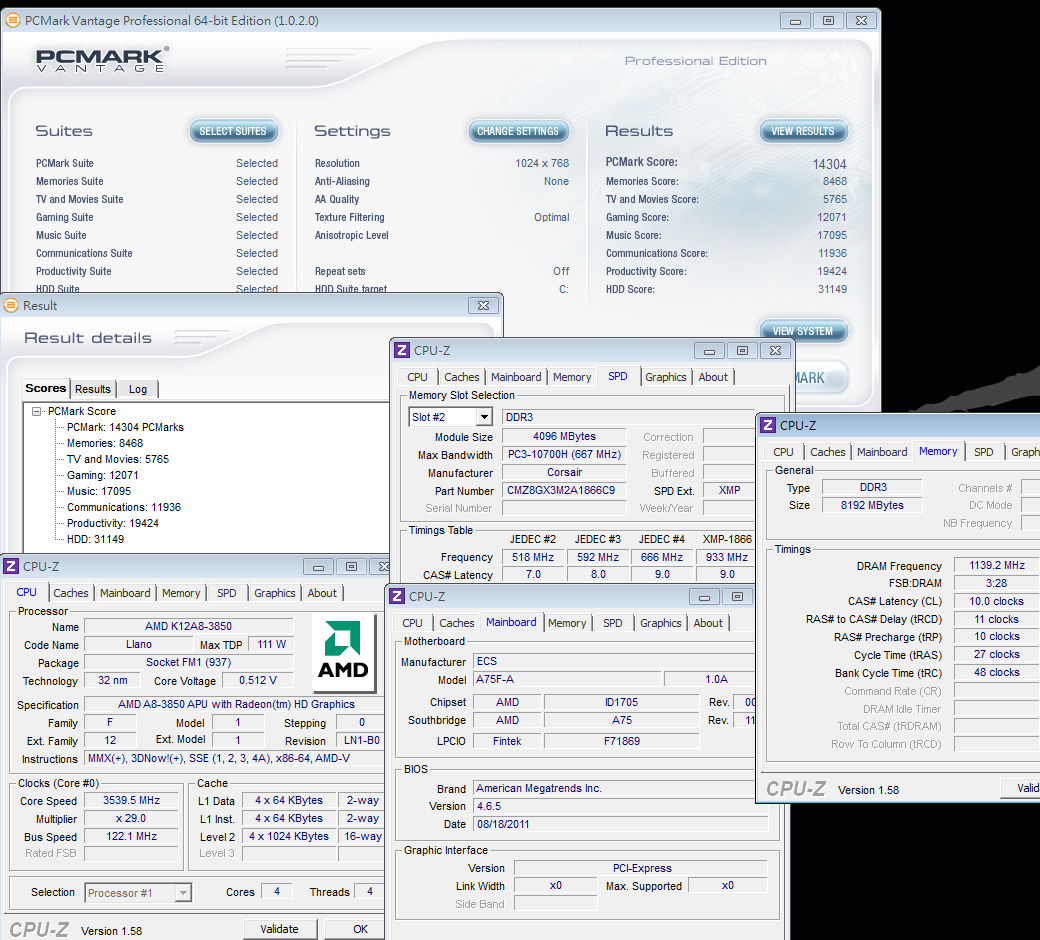Open Memory tab in bottom-left CPU-Z window
Image resolution: width=1040 pixels, height=940 pixels.
(181, 593)
